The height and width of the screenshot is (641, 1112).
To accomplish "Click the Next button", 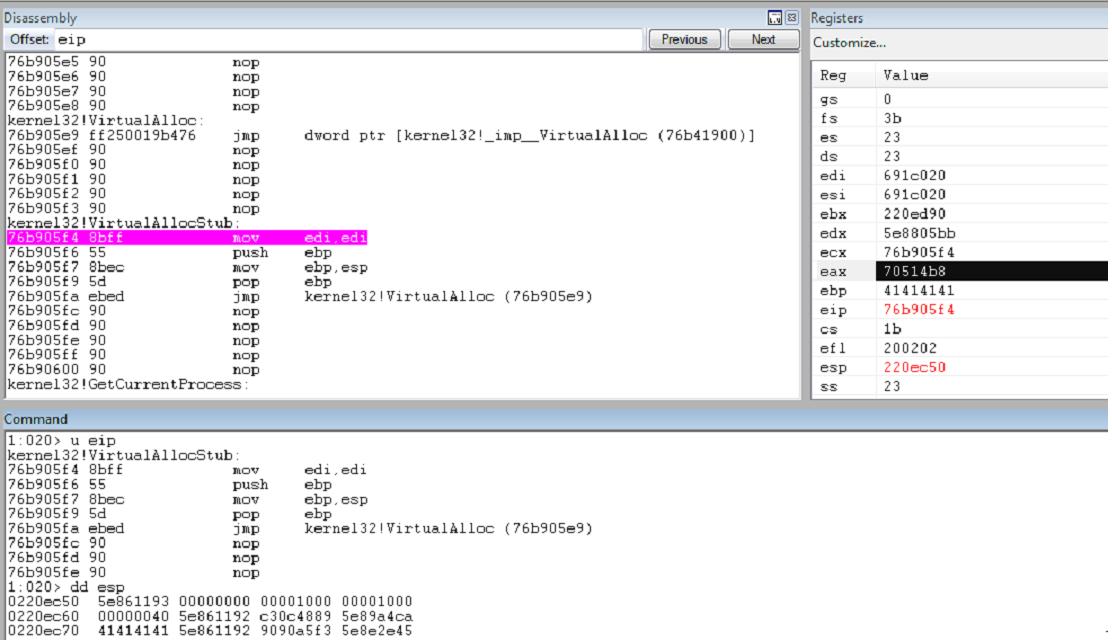I will pyautogui.click(x=763, y=40).
